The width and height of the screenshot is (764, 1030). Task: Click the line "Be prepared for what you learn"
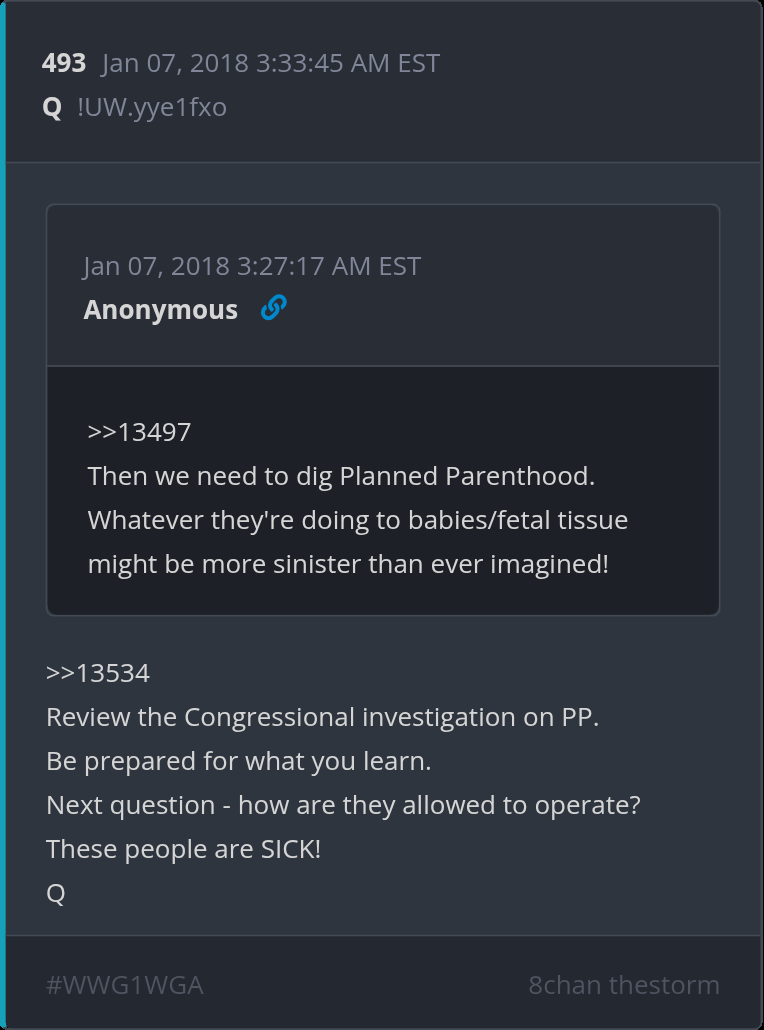[238, 761]
